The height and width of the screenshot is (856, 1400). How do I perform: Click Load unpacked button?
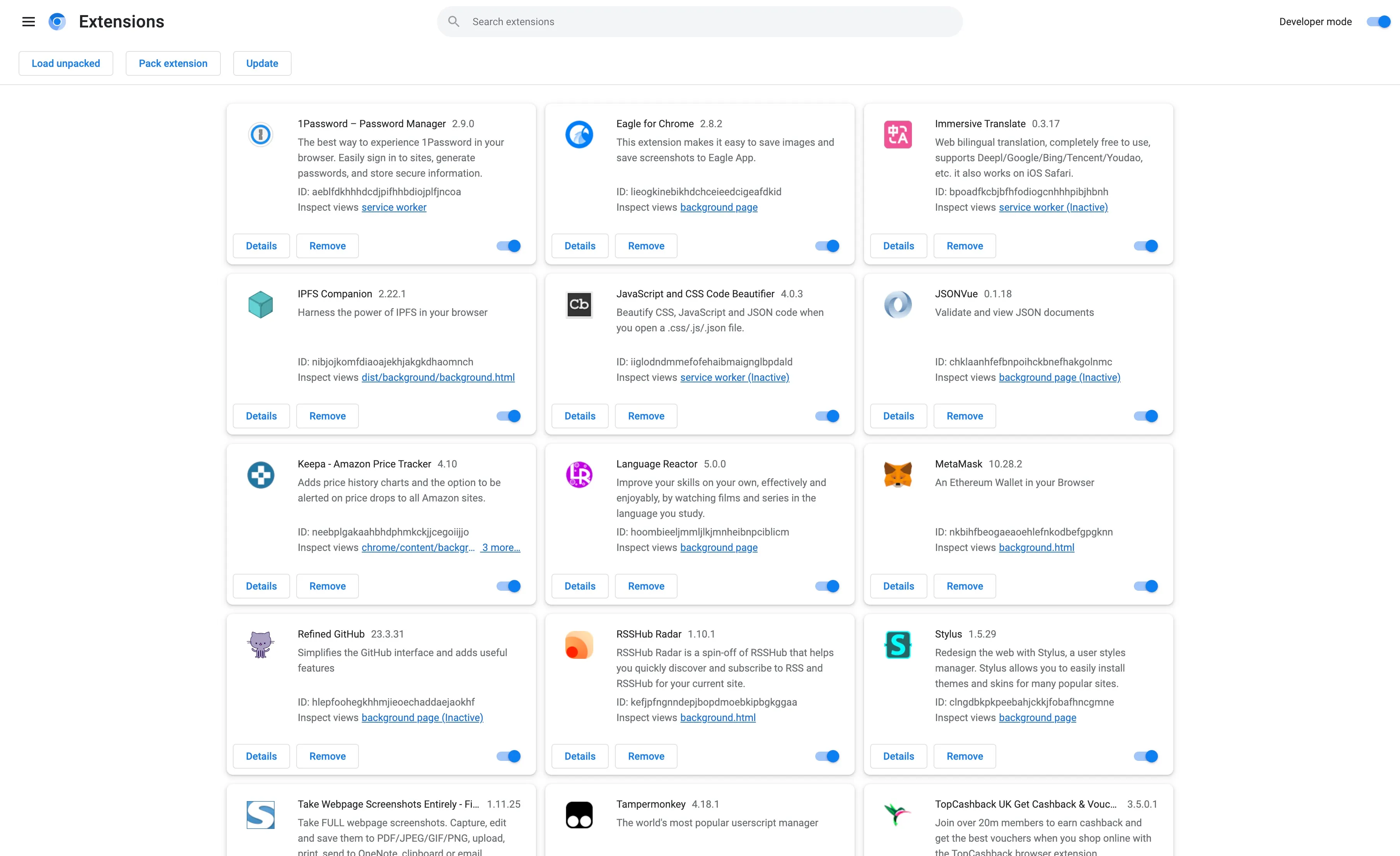pos(66,64)
